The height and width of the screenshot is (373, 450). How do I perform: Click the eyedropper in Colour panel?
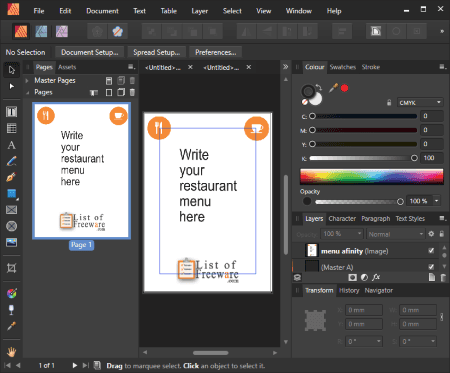334,88
